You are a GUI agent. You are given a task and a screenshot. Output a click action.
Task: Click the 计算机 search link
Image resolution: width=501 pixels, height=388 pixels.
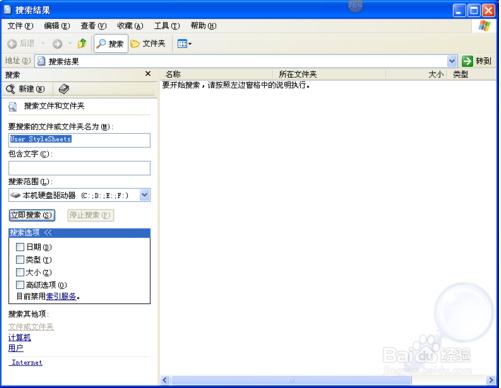19,338
